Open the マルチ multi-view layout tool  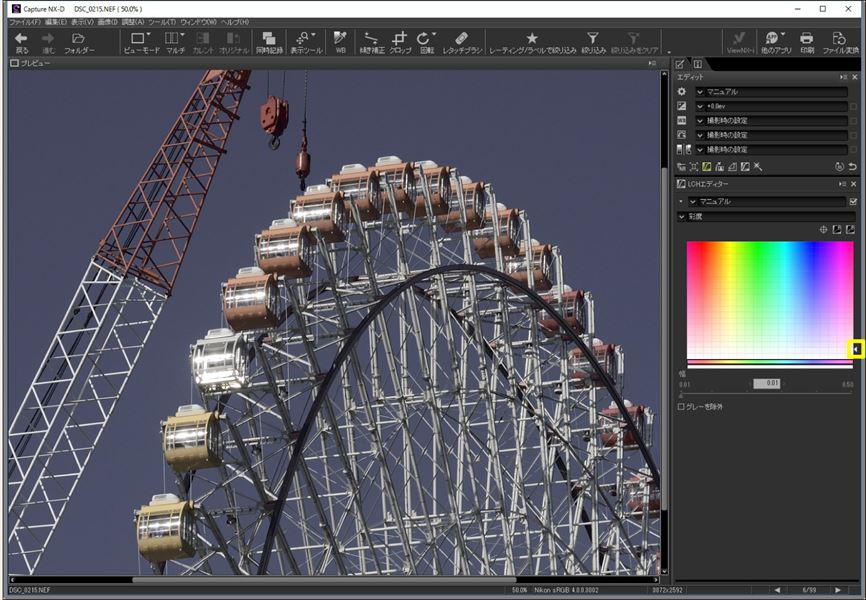click(x=175, y=42)
